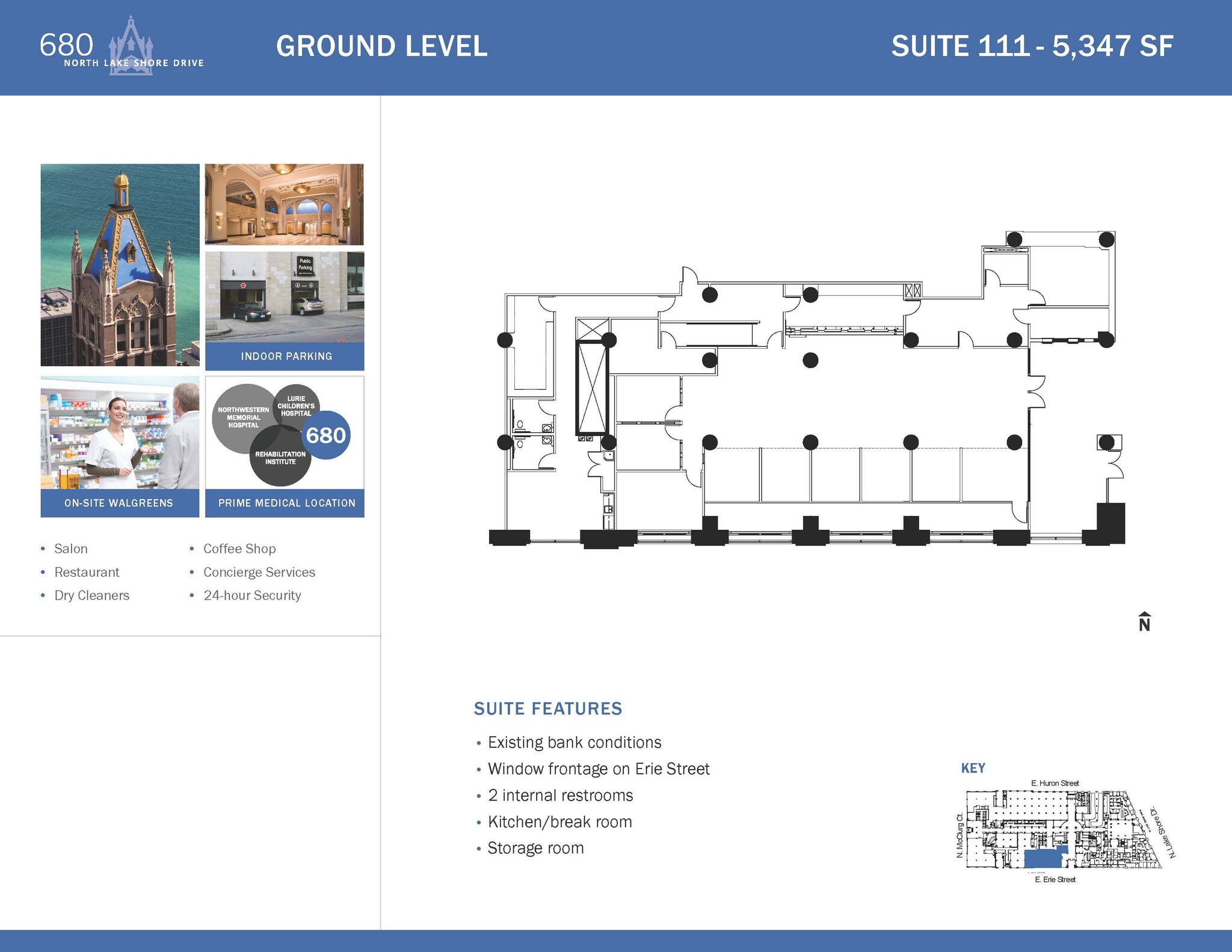Click the SUITE FEATURES heading
1232x952 pixels.
(548, 708)
